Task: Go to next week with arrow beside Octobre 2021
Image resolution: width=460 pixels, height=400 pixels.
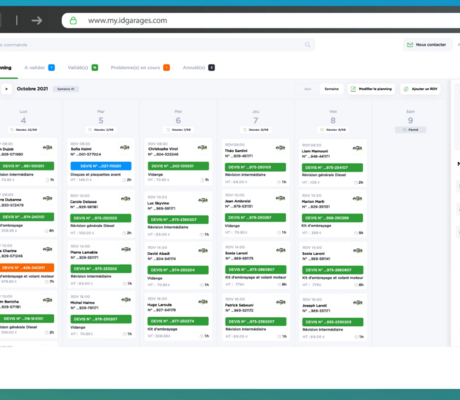Action: [x=6, y=89]
